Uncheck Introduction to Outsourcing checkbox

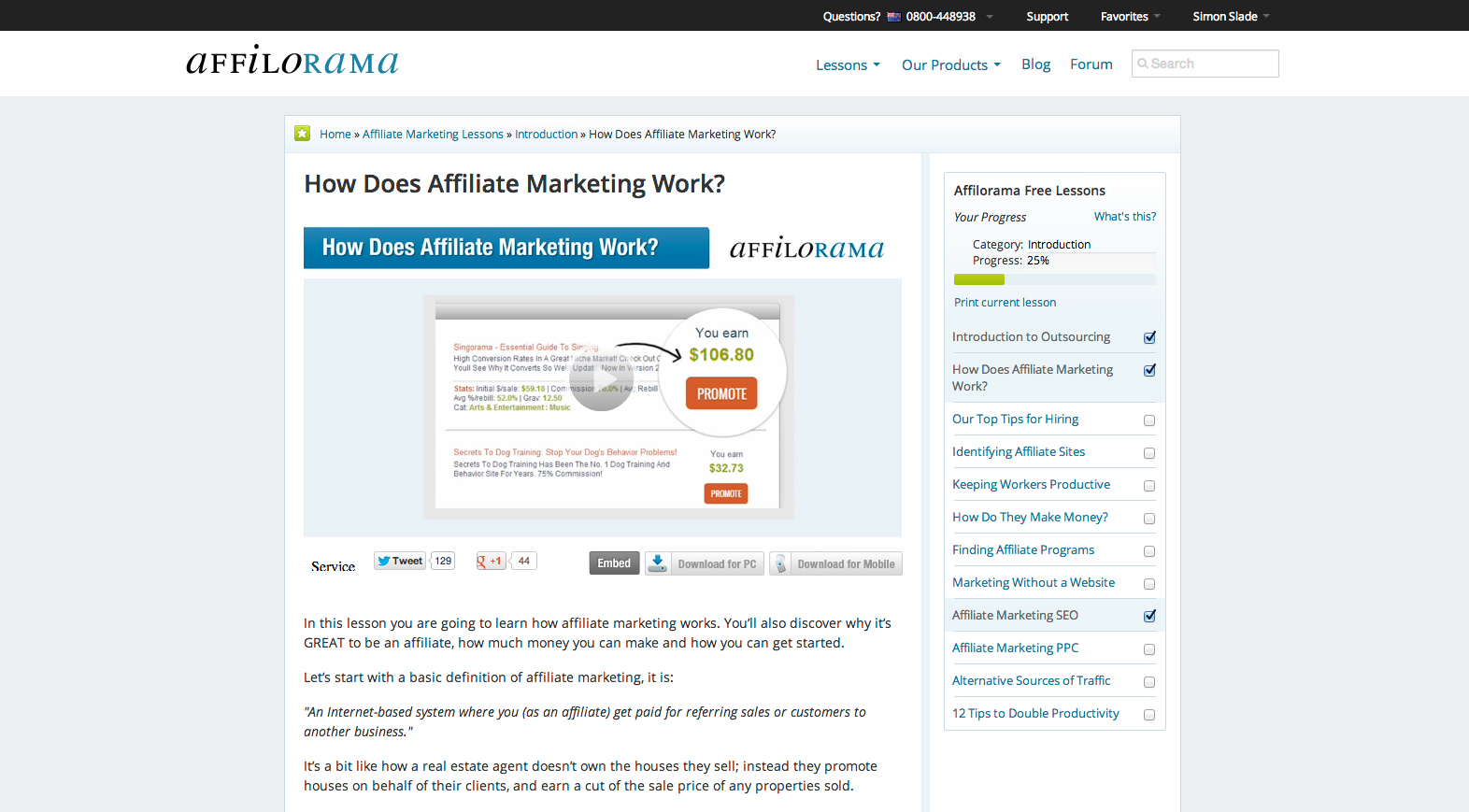(1149, 337)
